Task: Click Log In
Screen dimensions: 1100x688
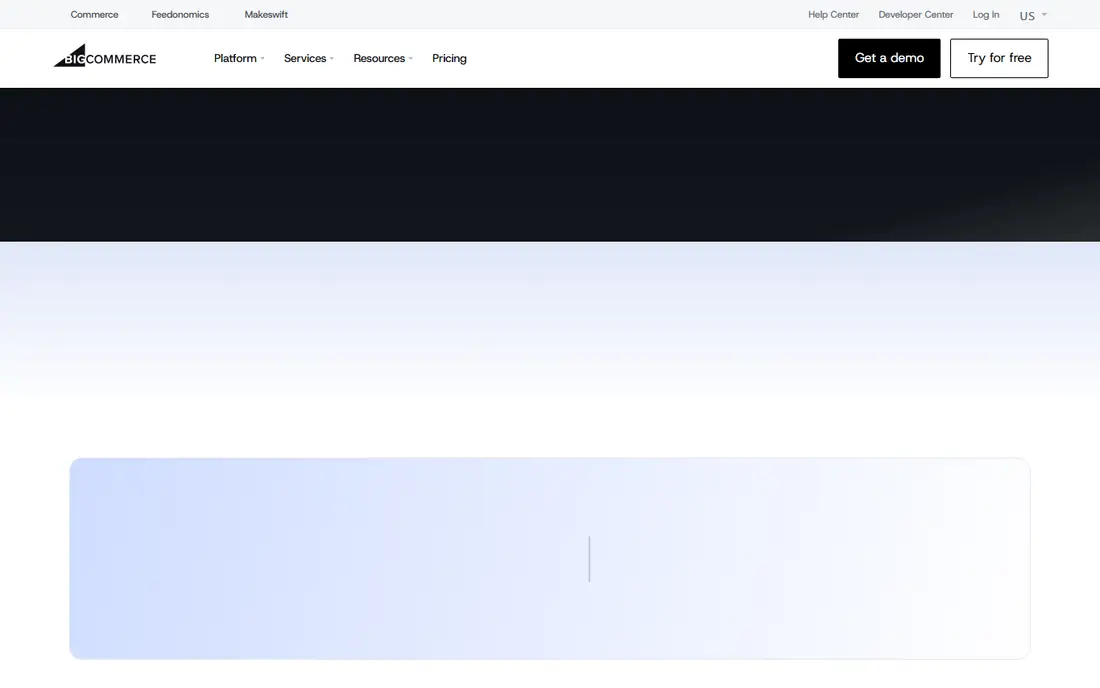Action: 986,15
